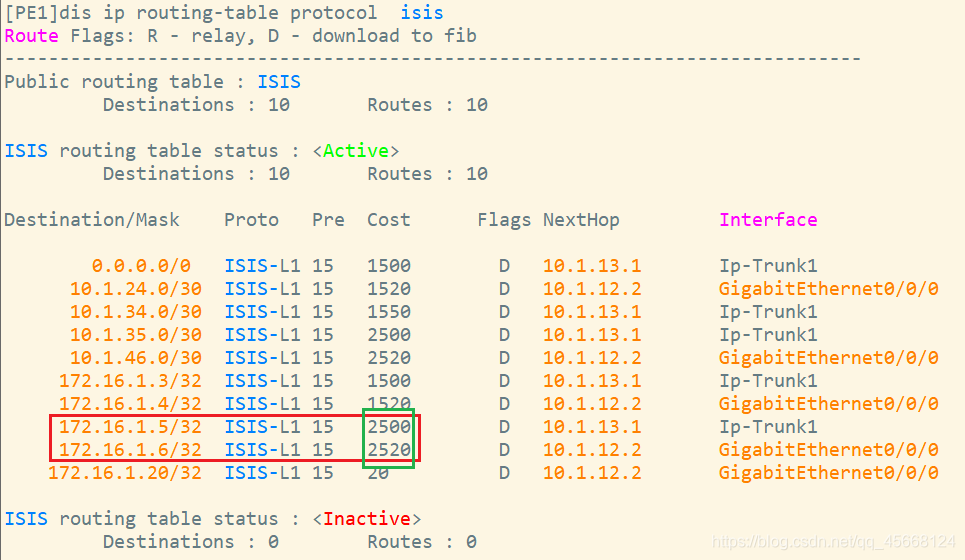Click destination "172.16.1.4/32"
The width and height of the screenshot is (965, 560).
[130, 404]
